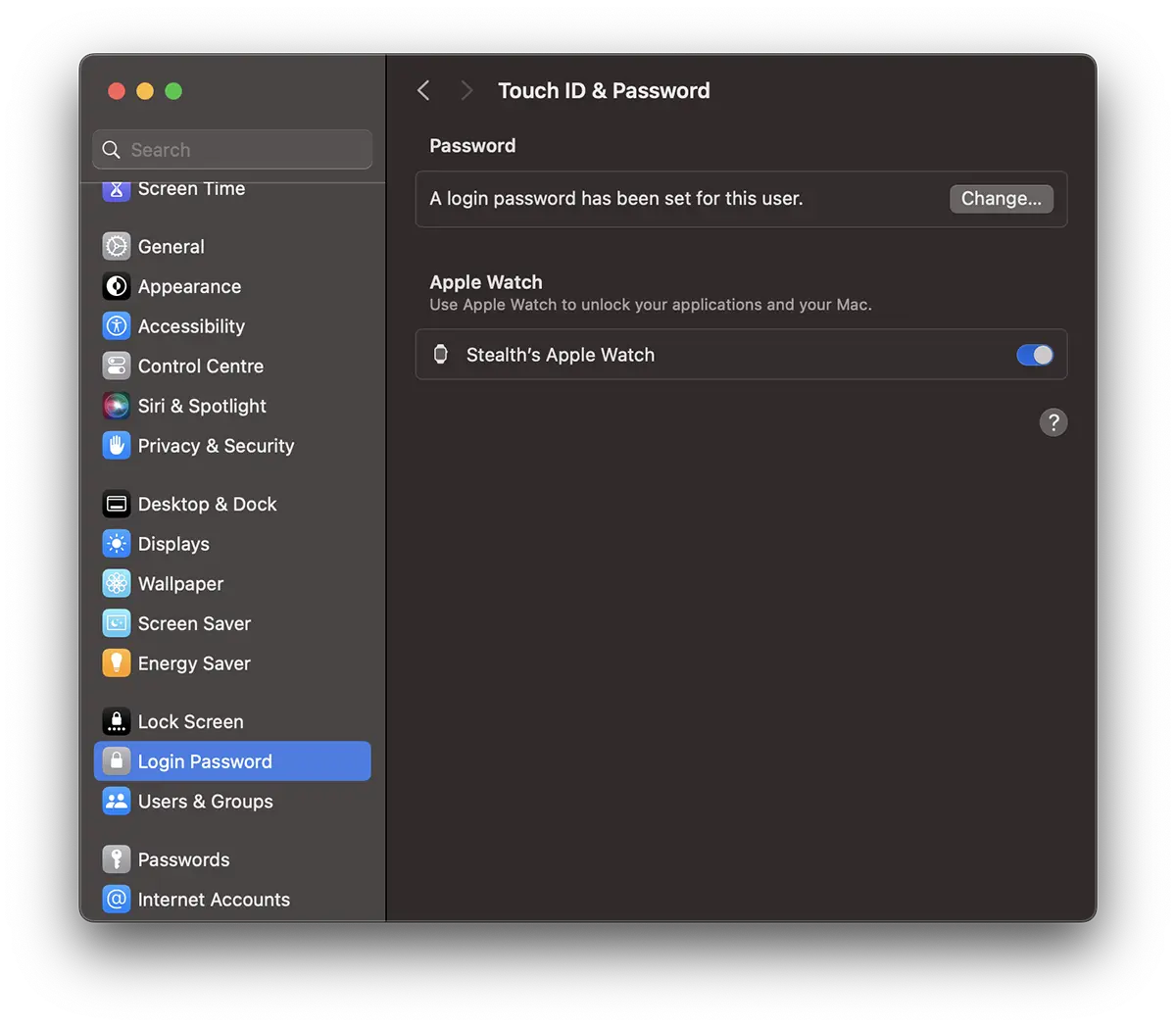Click green full screen button
This screenshot has width=1176, height=1027.
pos(173,91)
